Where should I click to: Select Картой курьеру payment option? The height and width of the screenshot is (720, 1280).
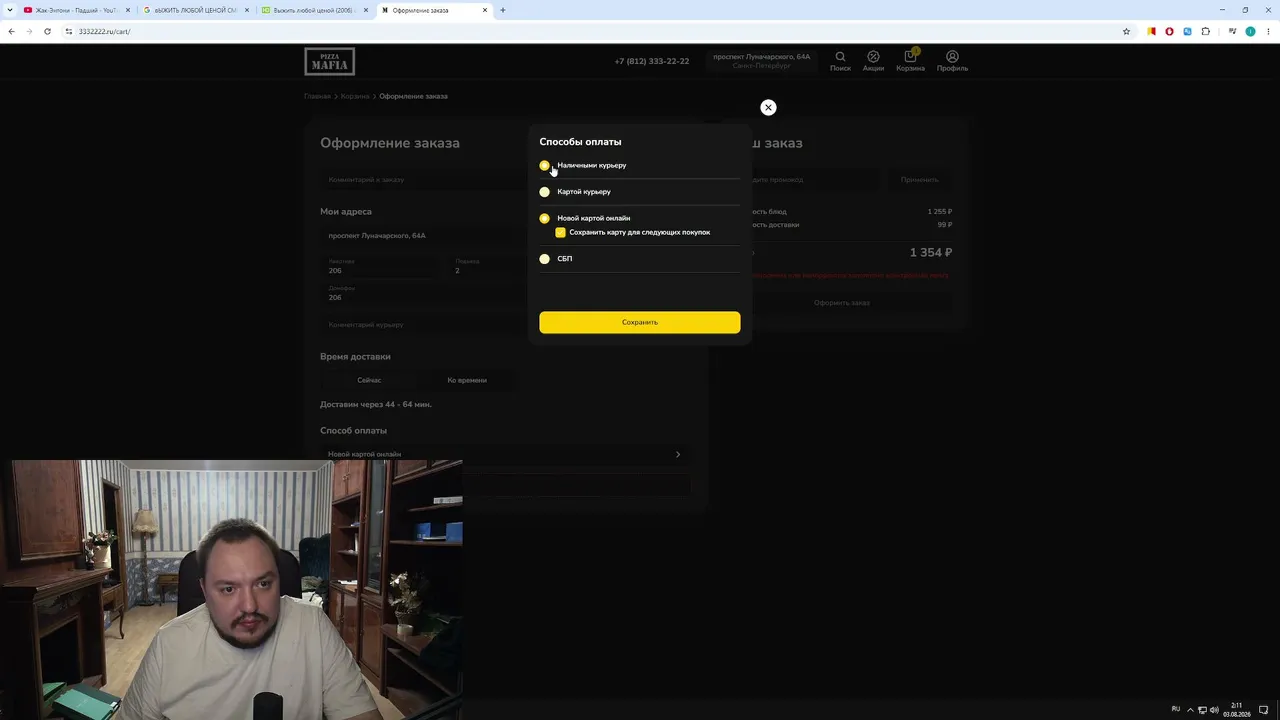coord(544,192)
